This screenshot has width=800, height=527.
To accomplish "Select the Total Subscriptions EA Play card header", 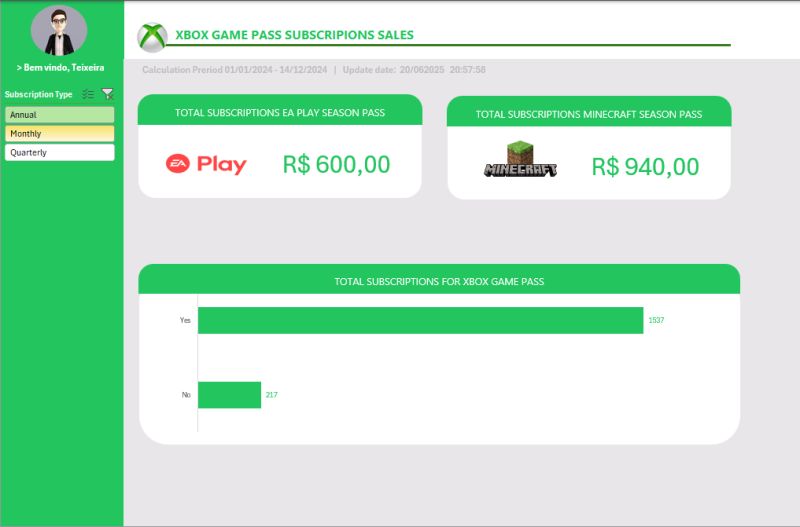I will coord(280,113).
